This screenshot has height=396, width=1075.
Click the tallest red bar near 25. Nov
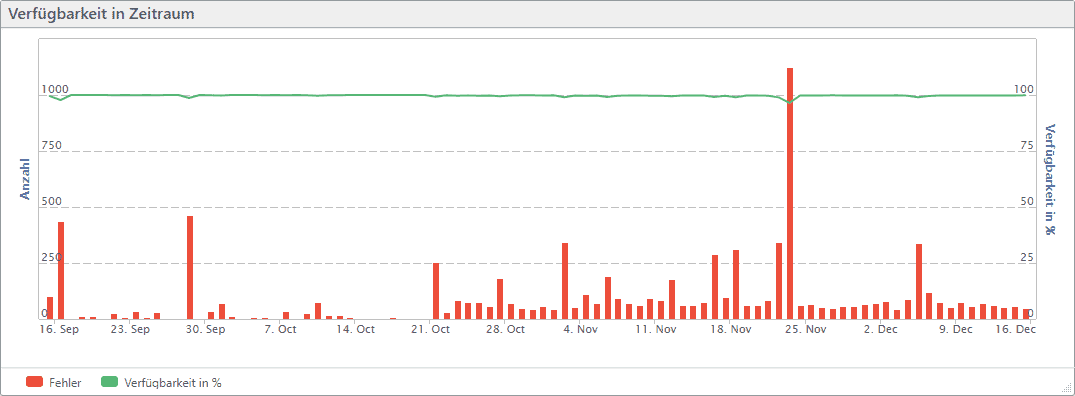[x=790, y=193]
